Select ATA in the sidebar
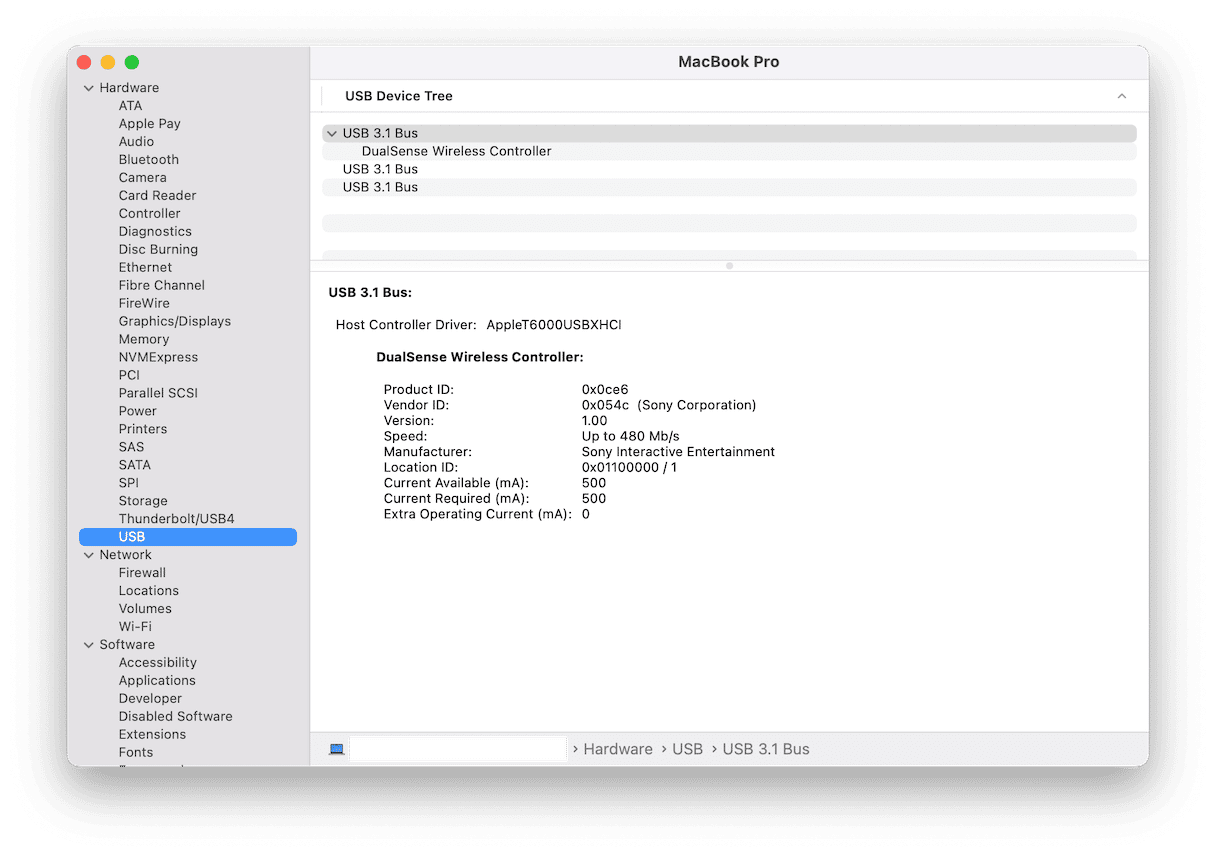 tap(130, 106)
